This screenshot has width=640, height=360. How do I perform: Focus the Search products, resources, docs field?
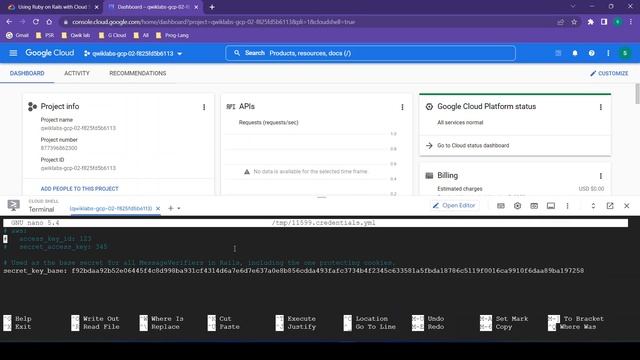[x=370, y=53]
